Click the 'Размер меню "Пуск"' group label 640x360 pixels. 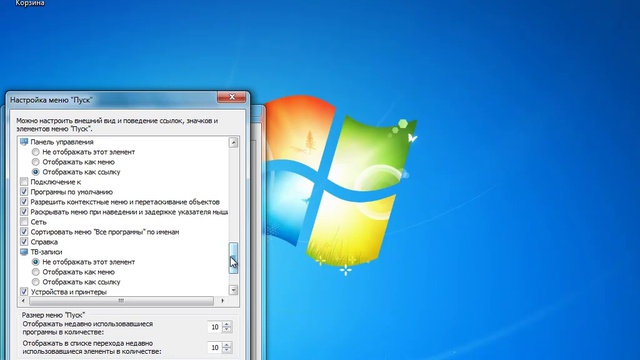pyautogui.click(x=53, y=315)
